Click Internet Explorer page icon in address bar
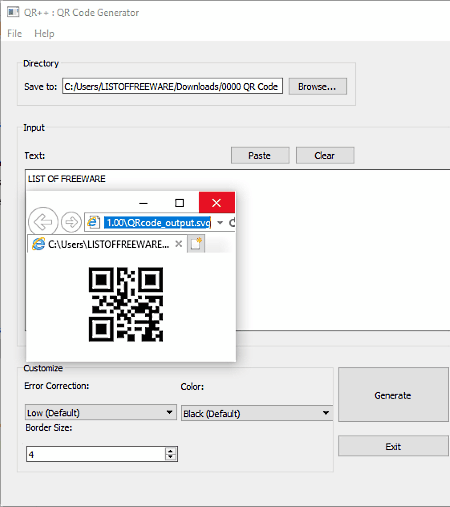450x507 pixels. [93, 222]
